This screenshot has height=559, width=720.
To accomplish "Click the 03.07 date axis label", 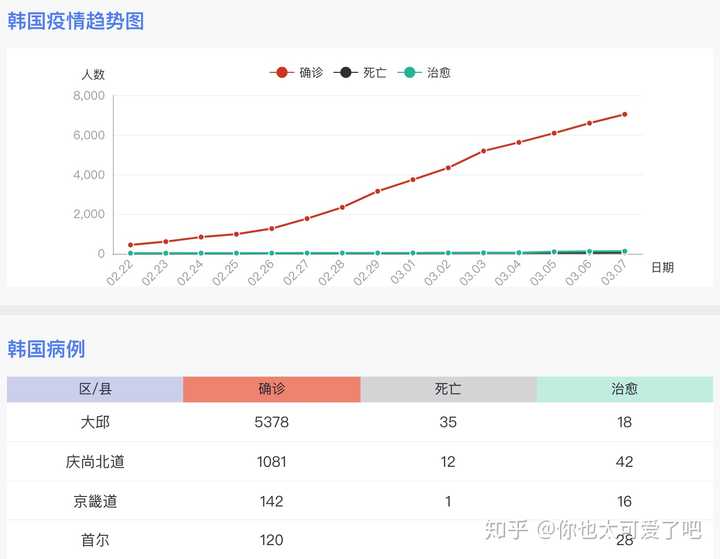I will [x=613, y=272].
